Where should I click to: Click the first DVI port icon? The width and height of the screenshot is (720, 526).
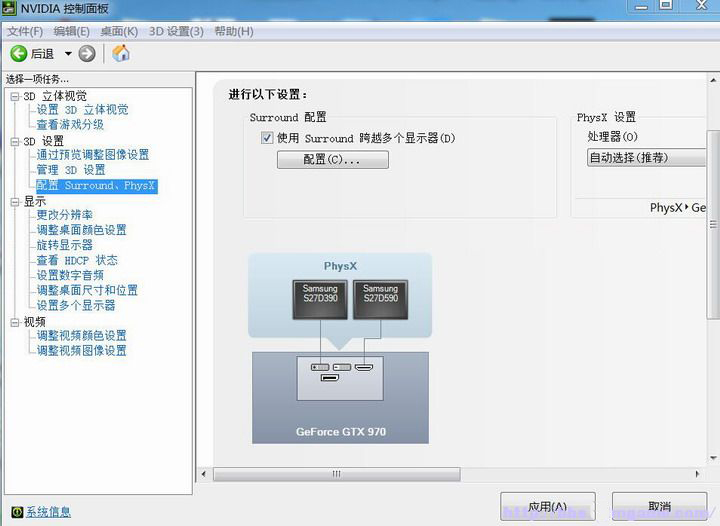[320, 367]
